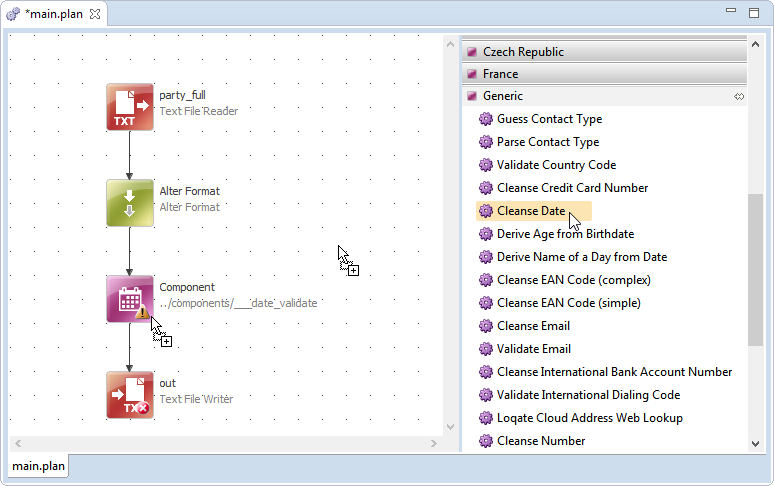Click the Loqate Cloud Address Web Lookup icon
This screenshot has height=486, width=774.
pyautogui.click(x=486, y=418)
